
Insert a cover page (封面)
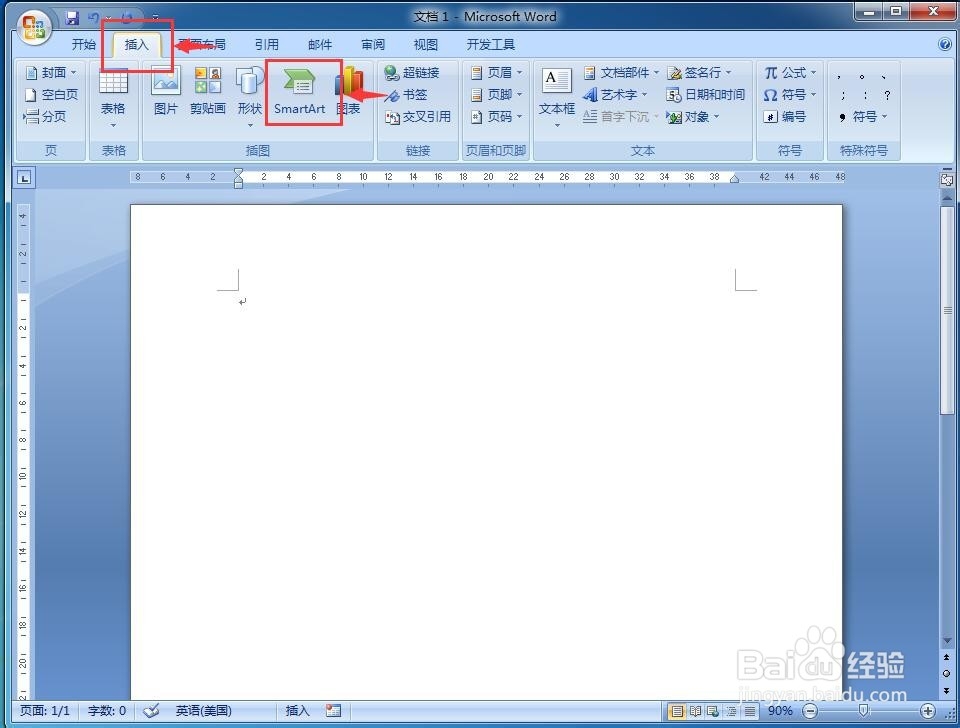pos(51,72)
